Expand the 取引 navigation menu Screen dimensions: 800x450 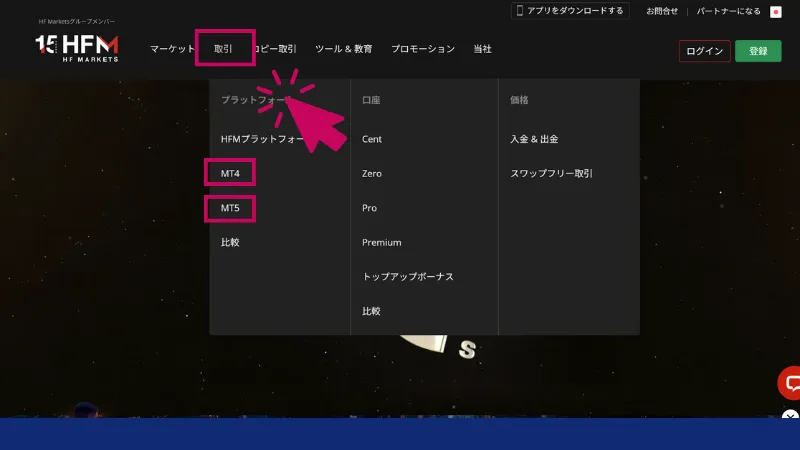coord(224,49)
